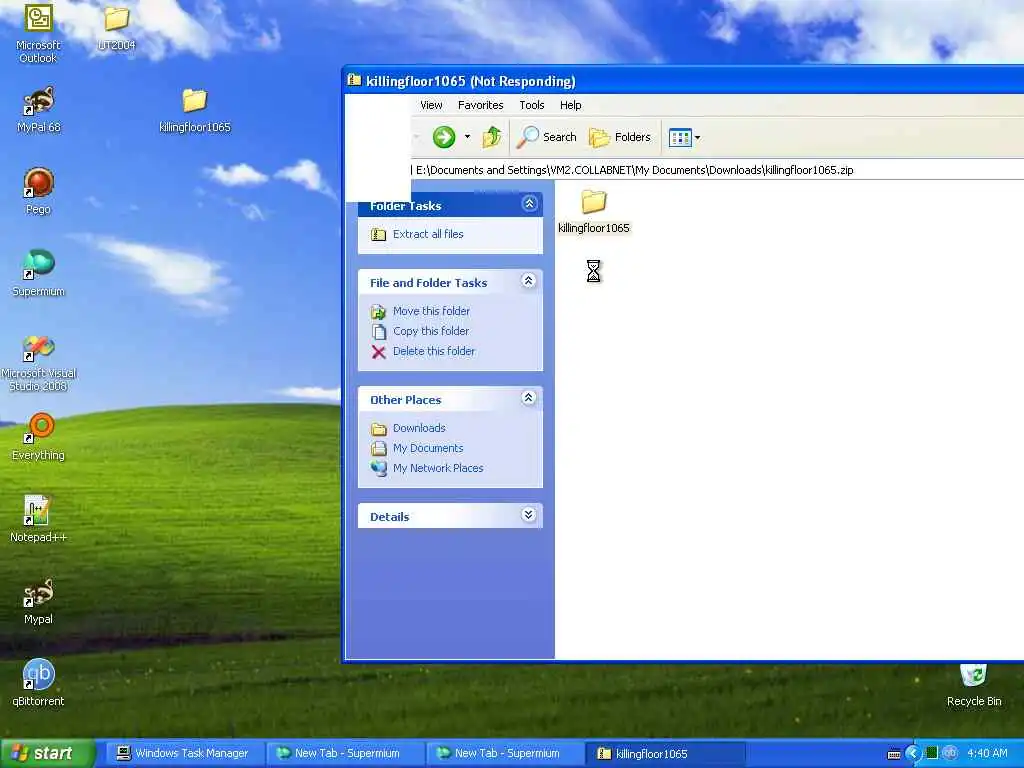Click Extract all files link
The height and width of the screenshot is (768, 1024).
pos(428,234)
